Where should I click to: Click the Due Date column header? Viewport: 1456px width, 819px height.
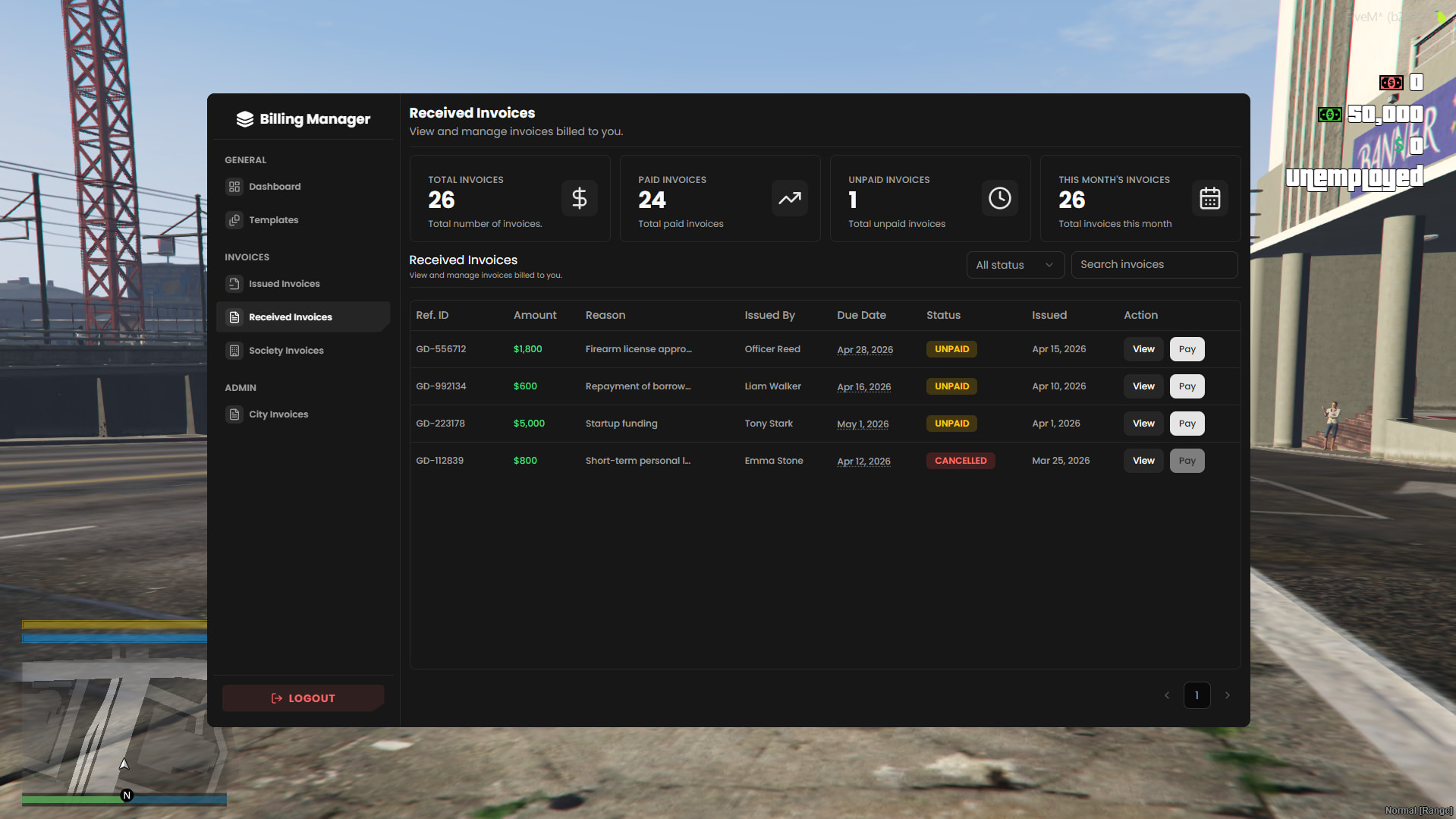tap(861, 315)
